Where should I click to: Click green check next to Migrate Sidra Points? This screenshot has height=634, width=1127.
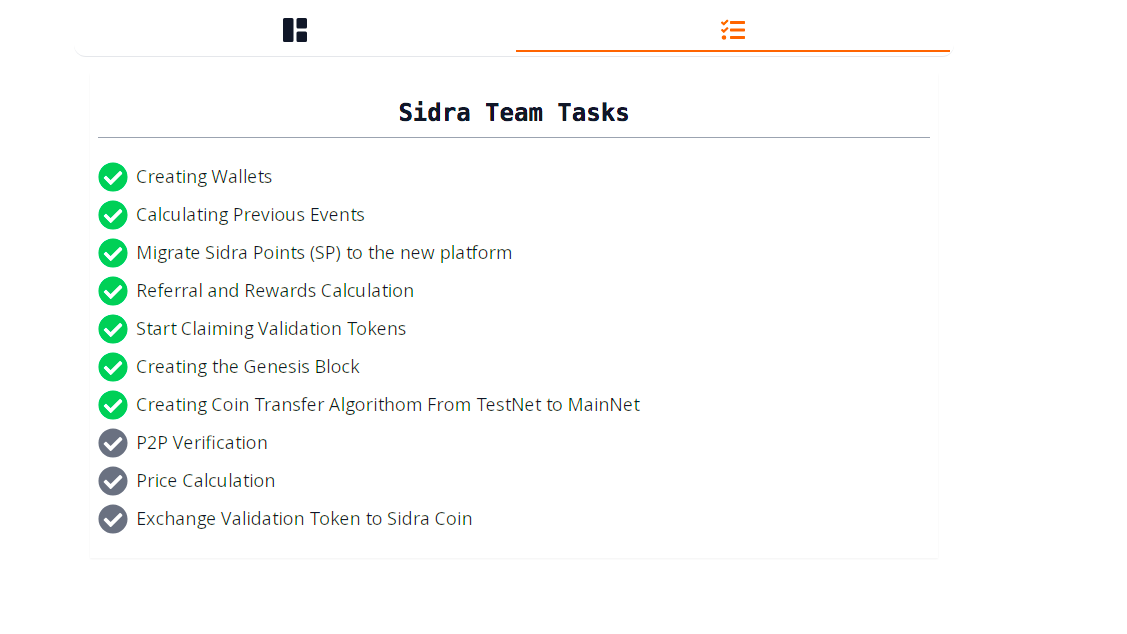pyautogui.click(x=113, y=253)
